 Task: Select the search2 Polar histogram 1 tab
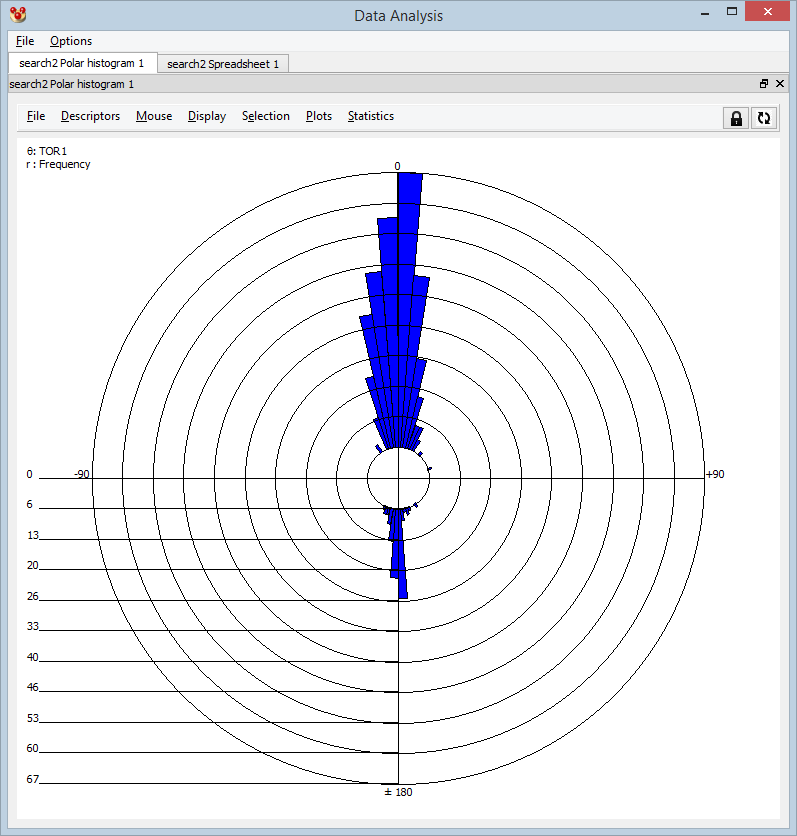pos(82,63)
